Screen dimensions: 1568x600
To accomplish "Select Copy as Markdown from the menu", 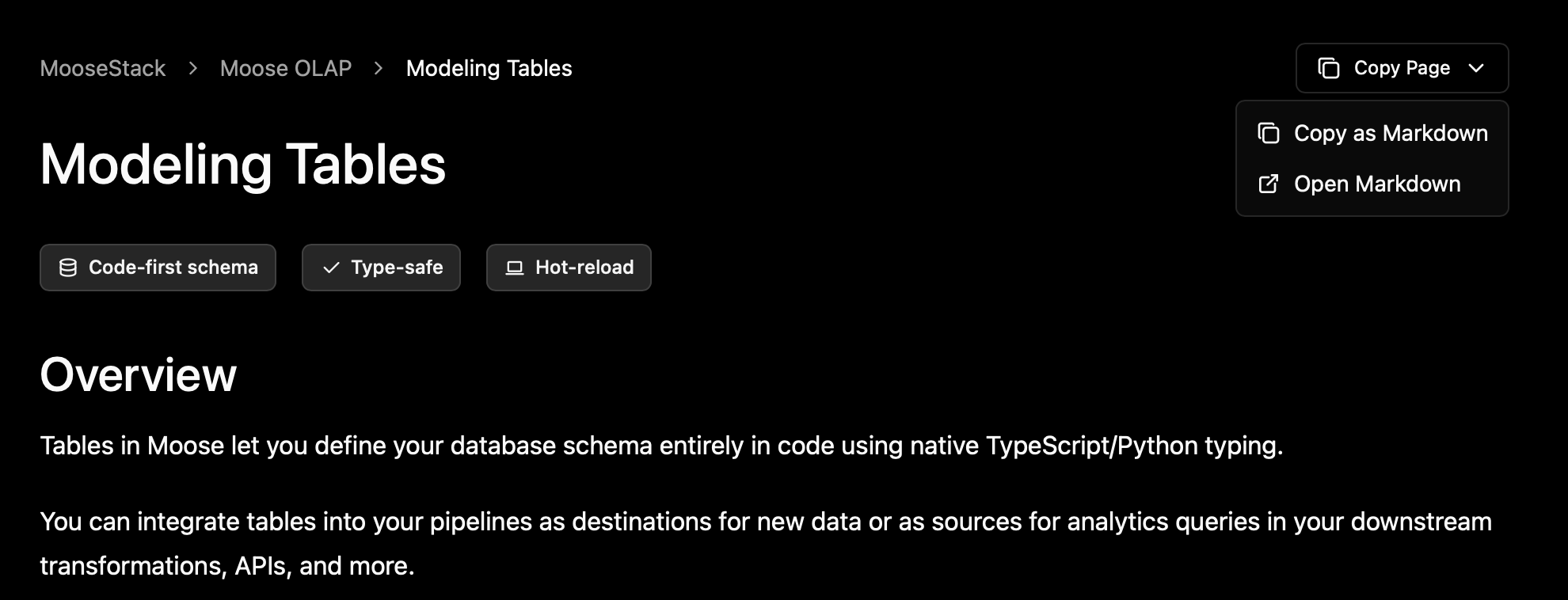I will click(x=1390, y=133).
